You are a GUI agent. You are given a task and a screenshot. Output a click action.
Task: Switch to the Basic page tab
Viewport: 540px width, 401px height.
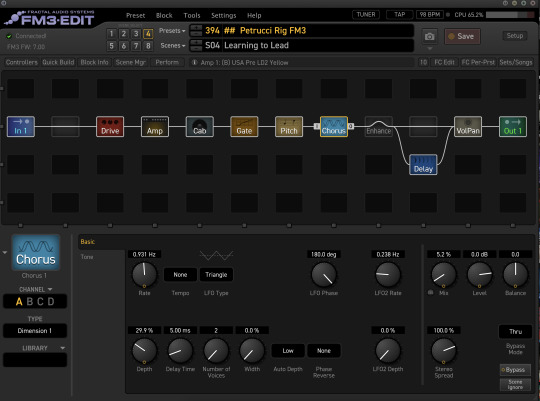click(x=87, y=241)
